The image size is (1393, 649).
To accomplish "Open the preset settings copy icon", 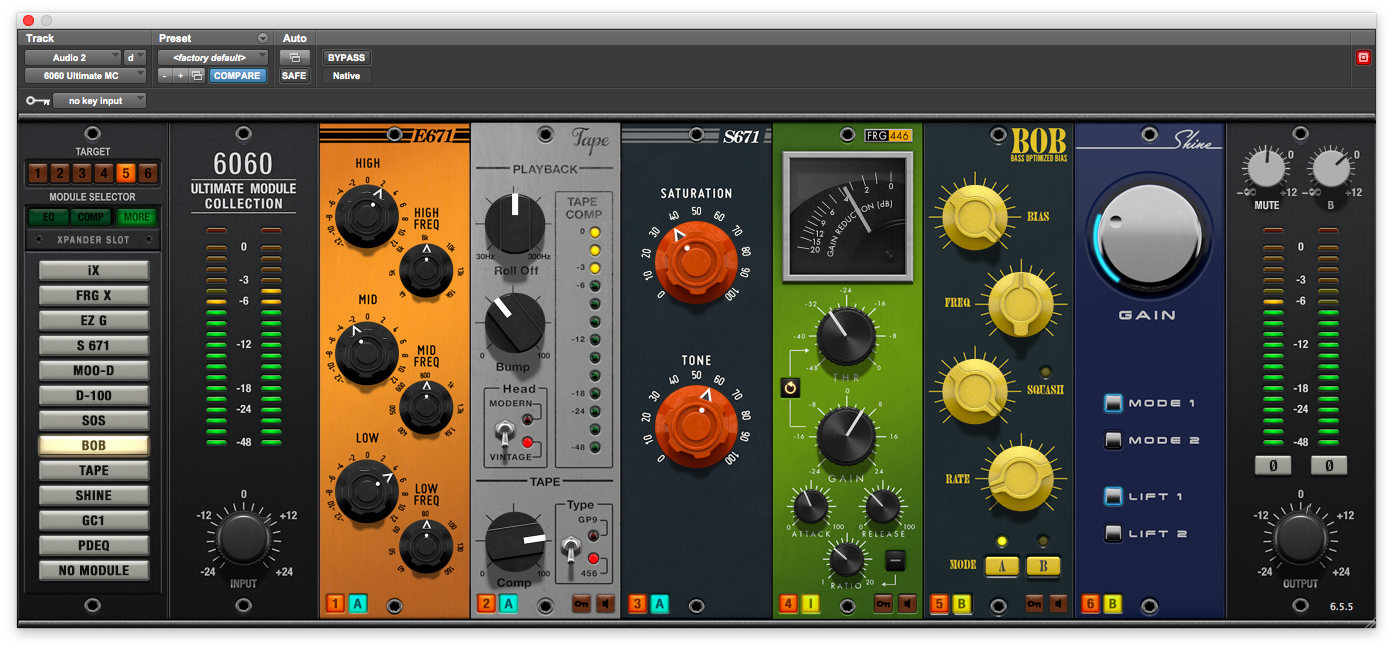I will [x=197, y=76].
